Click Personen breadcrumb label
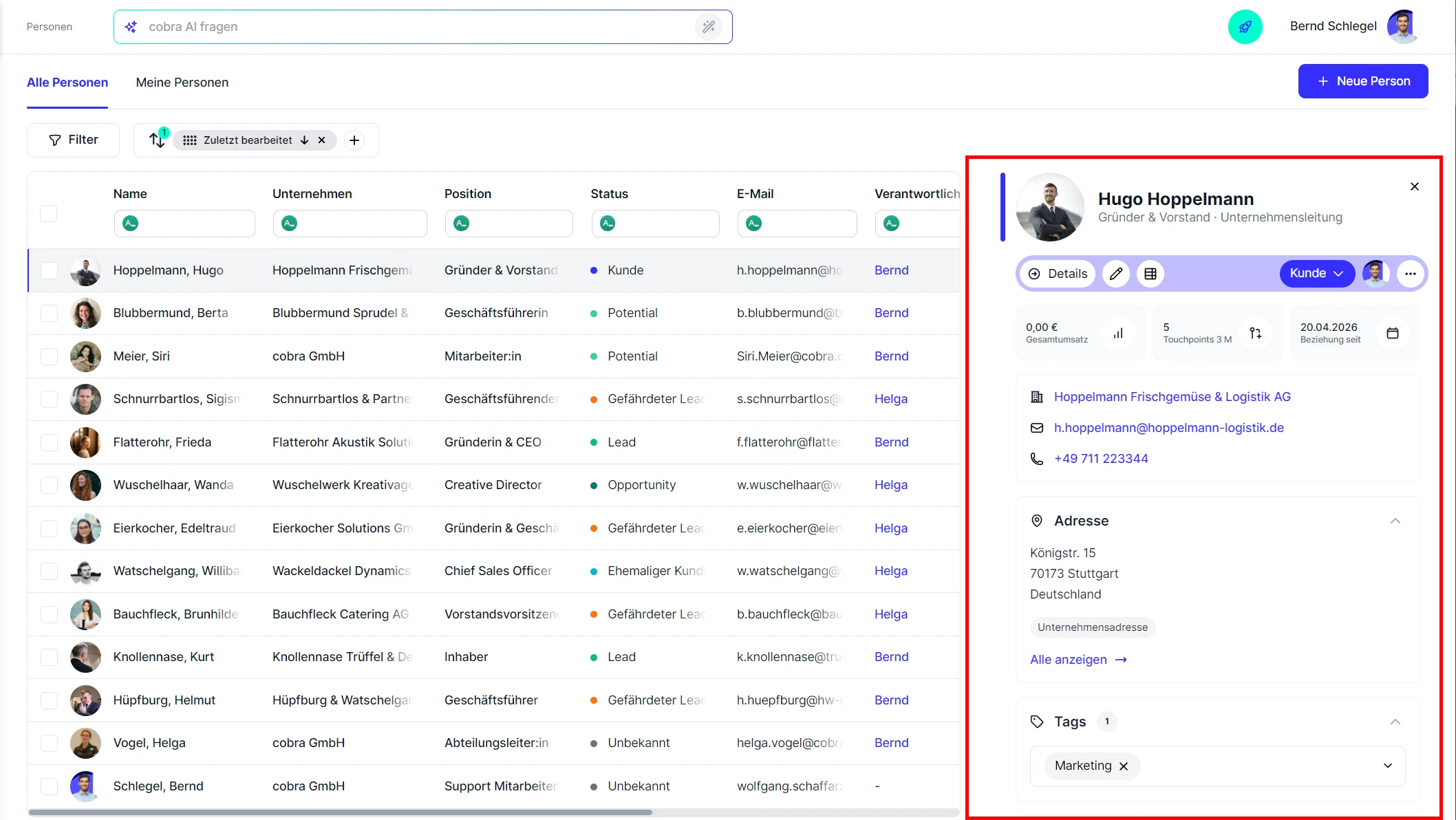This screenshot has width=1456, height=820. (x=50, y=27)
